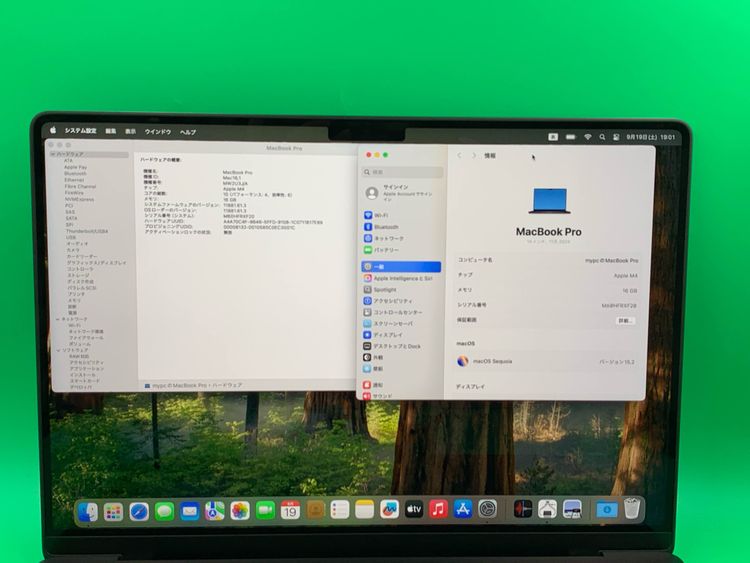Go back in System Settings
This screenshot has height=563, width=750.
pyautogui.click(x=459, y=155)
